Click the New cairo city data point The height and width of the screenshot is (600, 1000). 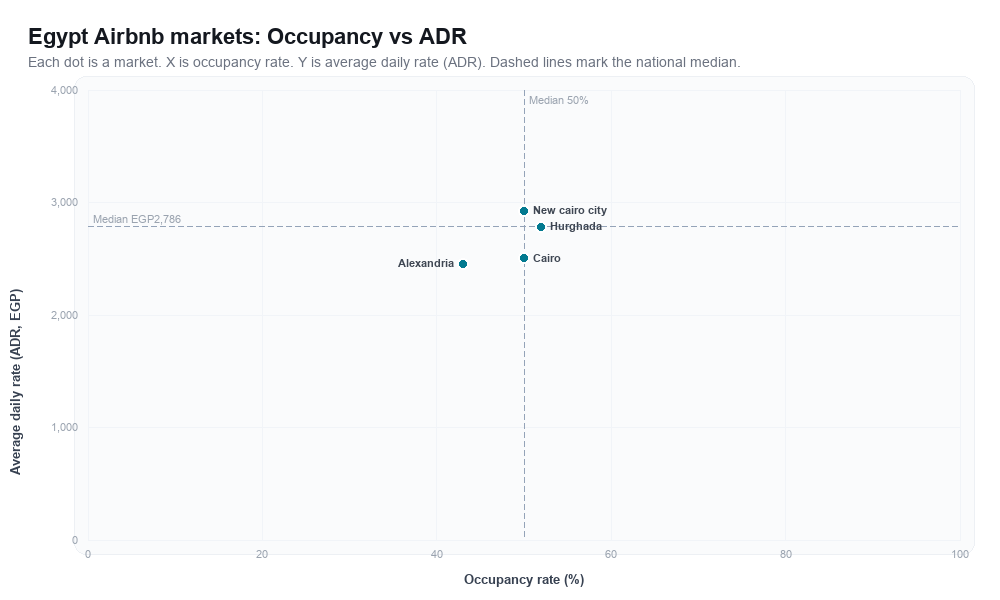524,211
